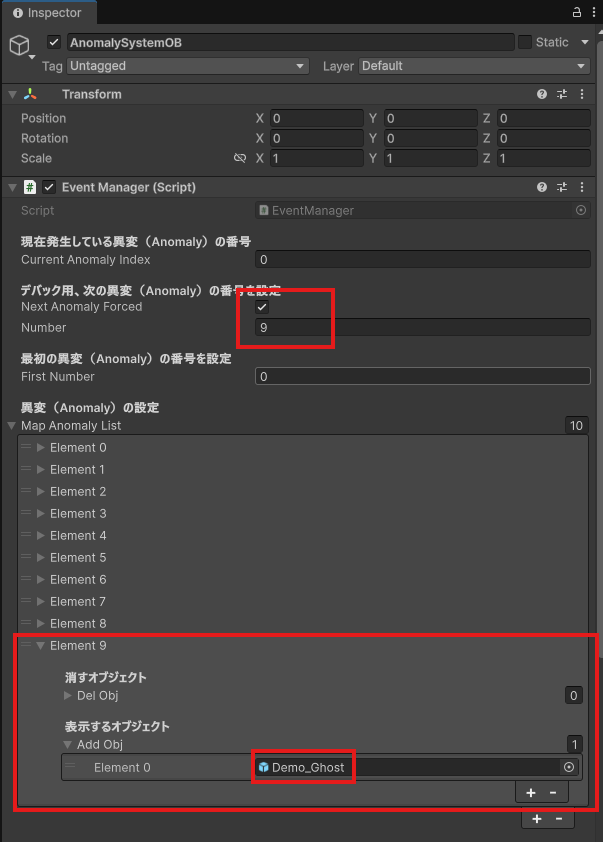The height and width of the screenshot is (842, 603).
Task: Click the GameObject cube icon selector
Action: point(19,46)
